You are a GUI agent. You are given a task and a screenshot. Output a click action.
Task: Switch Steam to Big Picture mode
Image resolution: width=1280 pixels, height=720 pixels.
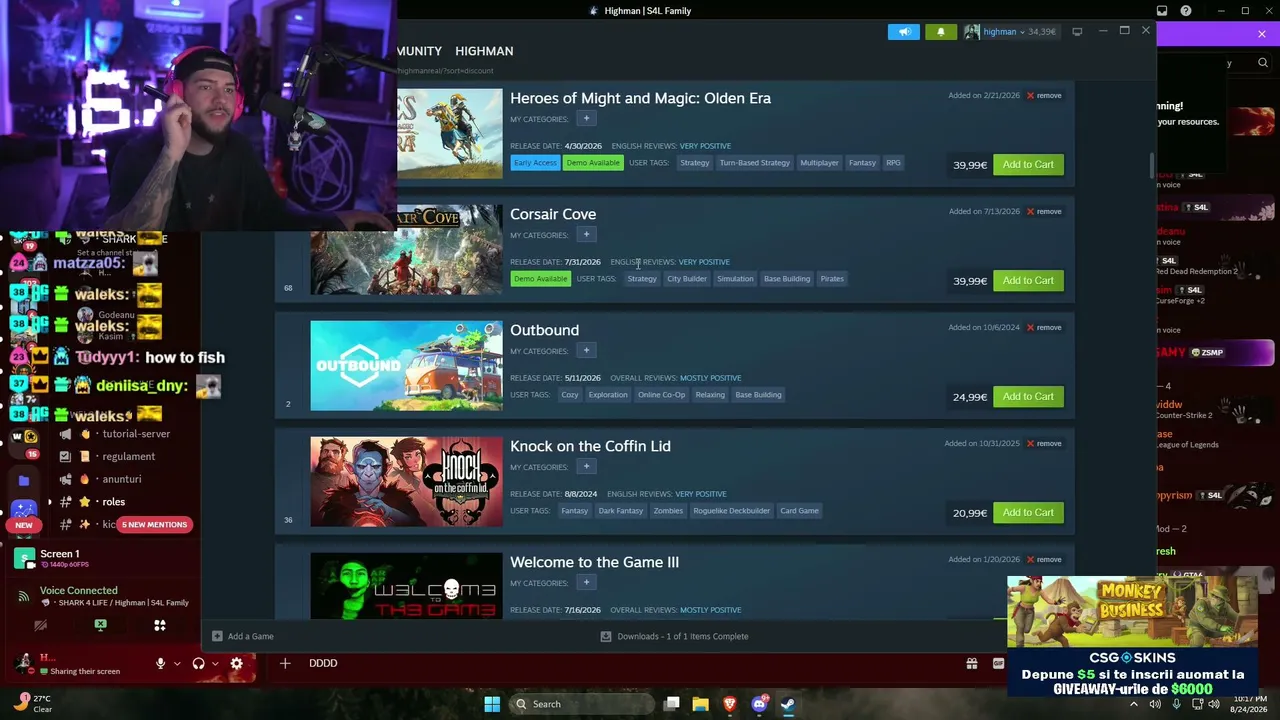pyautogui.click(x=1077, y=32)
